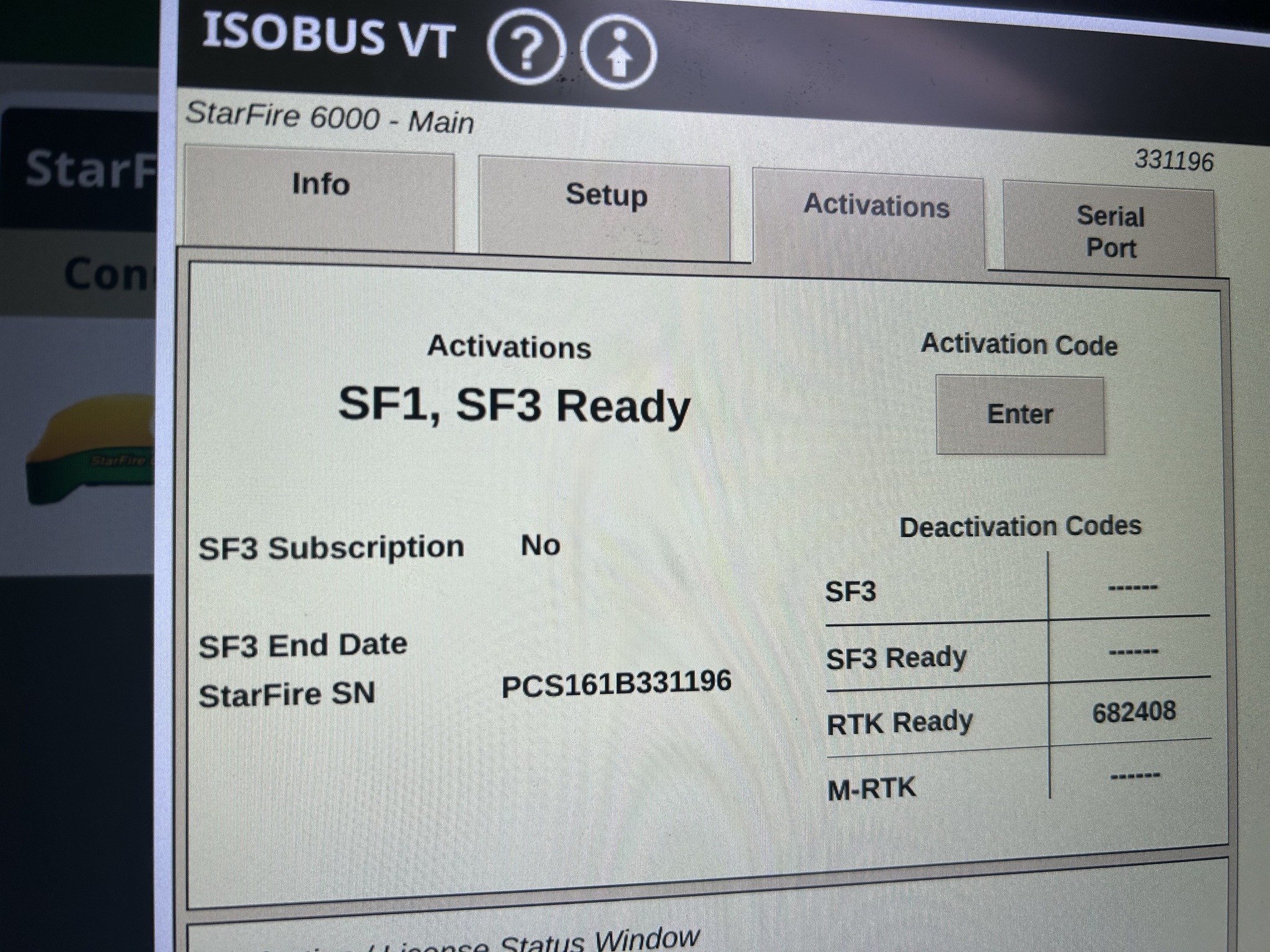Viewport: 1270px width, 952px height.
Task: Click the RTK Ready deactivation code 682408
Action: click(1134, 712)
